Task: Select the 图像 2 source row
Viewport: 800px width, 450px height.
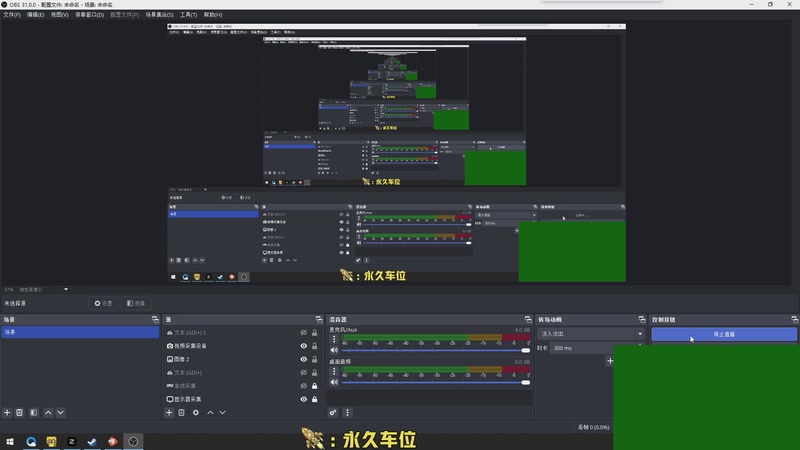Action: (242, 359)
